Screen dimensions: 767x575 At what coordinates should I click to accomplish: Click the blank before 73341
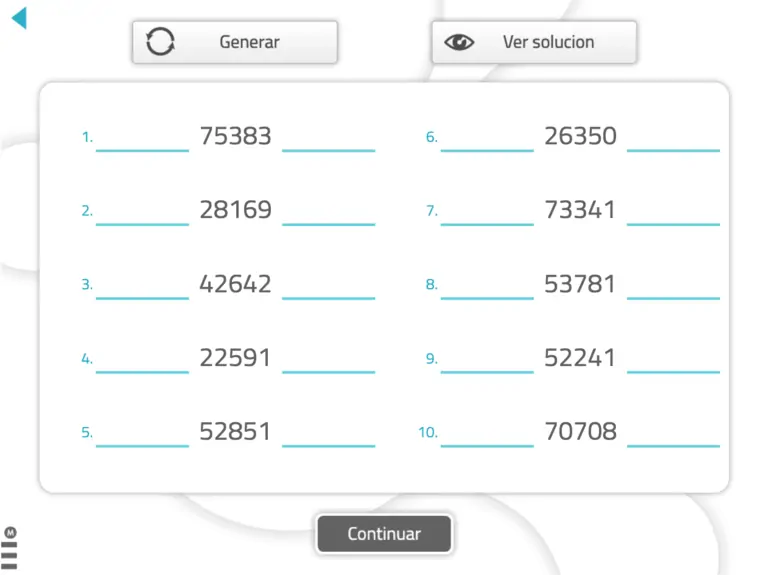click(x=487, y=213)
